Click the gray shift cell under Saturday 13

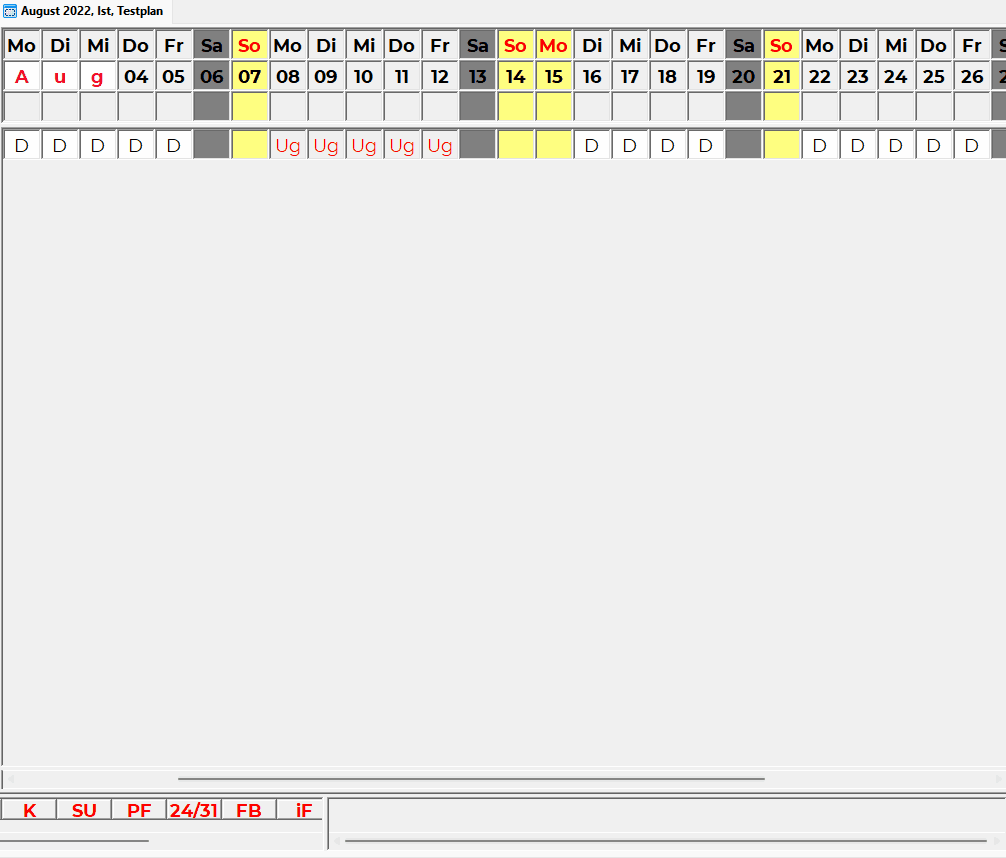point(478,145)
